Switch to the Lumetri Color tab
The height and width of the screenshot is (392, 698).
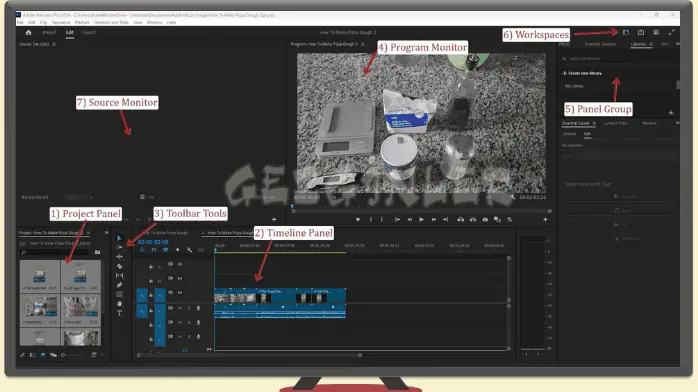616,123
